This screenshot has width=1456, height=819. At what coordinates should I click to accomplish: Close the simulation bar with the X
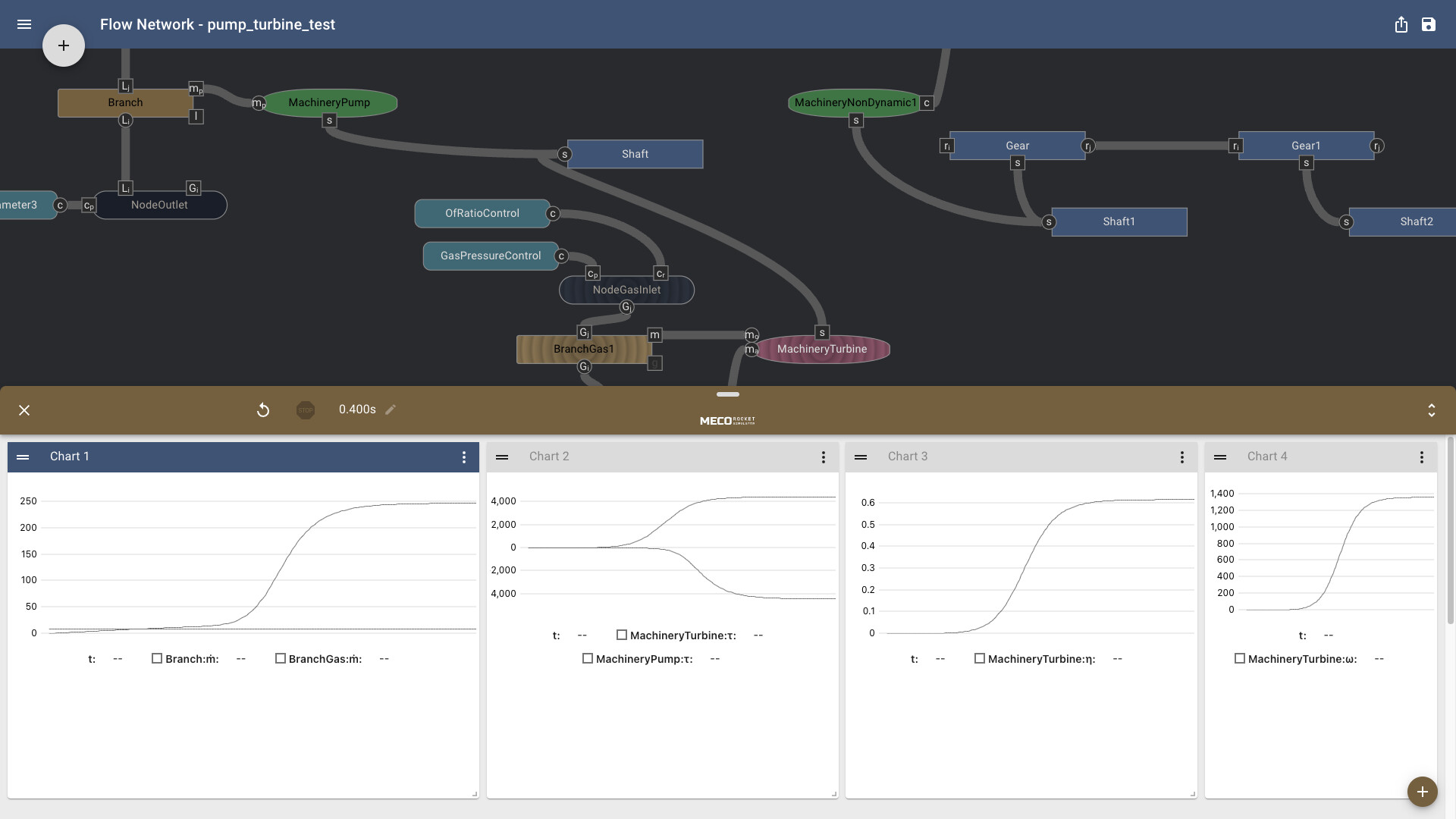click(x=24, y=409)
